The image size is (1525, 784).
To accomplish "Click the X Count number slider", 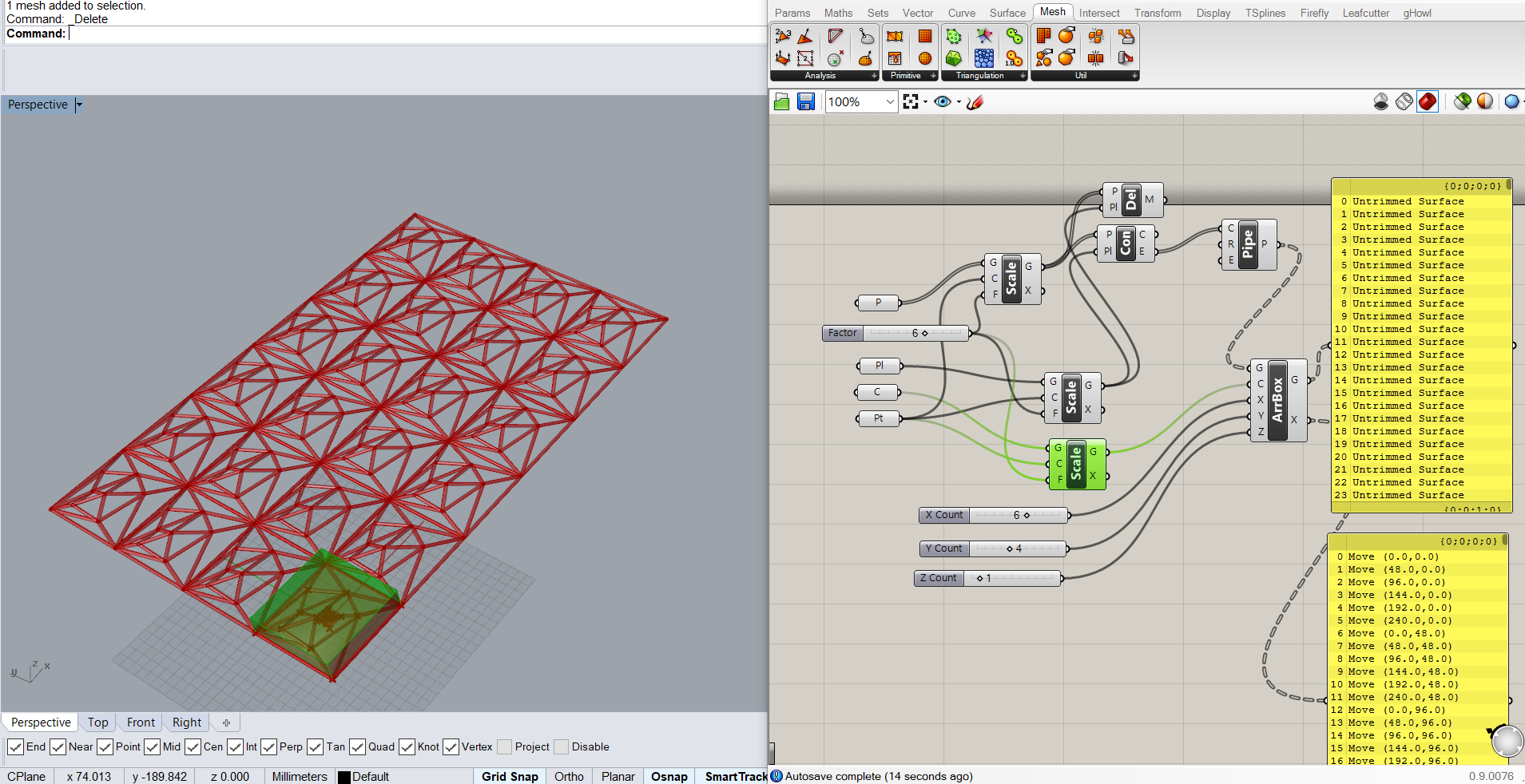I will click(994, 516).
